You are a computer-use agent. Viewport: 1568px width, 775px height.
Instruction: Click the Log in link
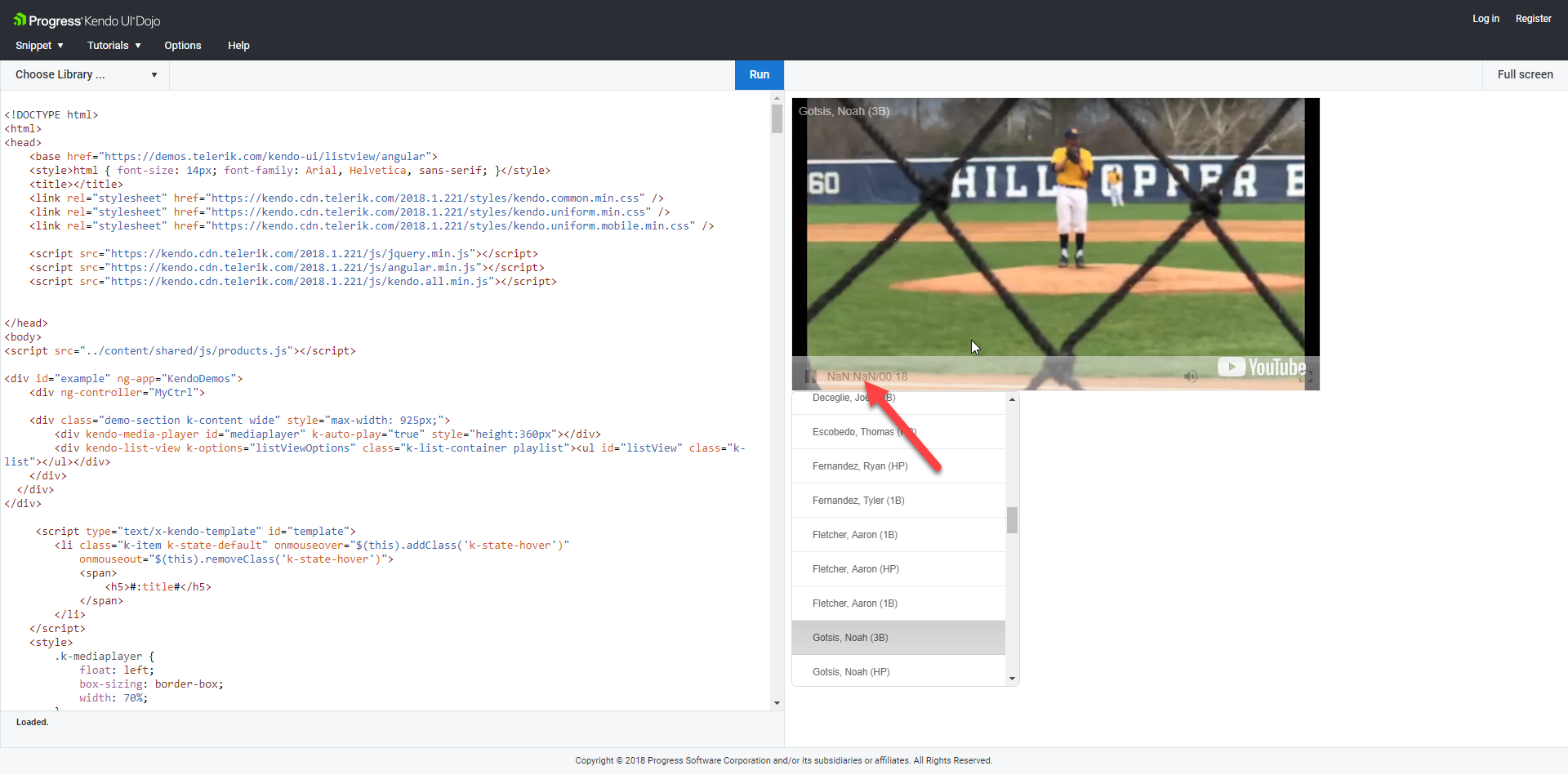coord(1486,19)
